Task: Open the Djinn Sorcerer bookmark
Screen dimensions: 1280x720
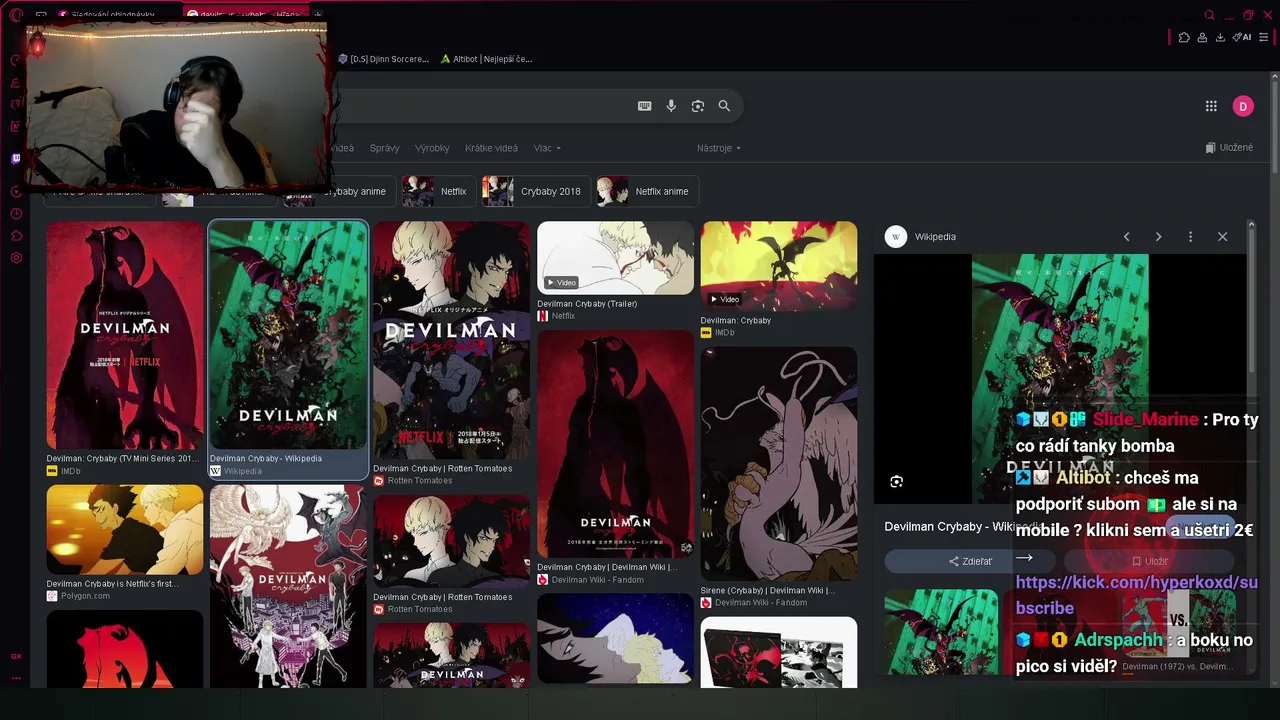Action: tap(384, 59)
